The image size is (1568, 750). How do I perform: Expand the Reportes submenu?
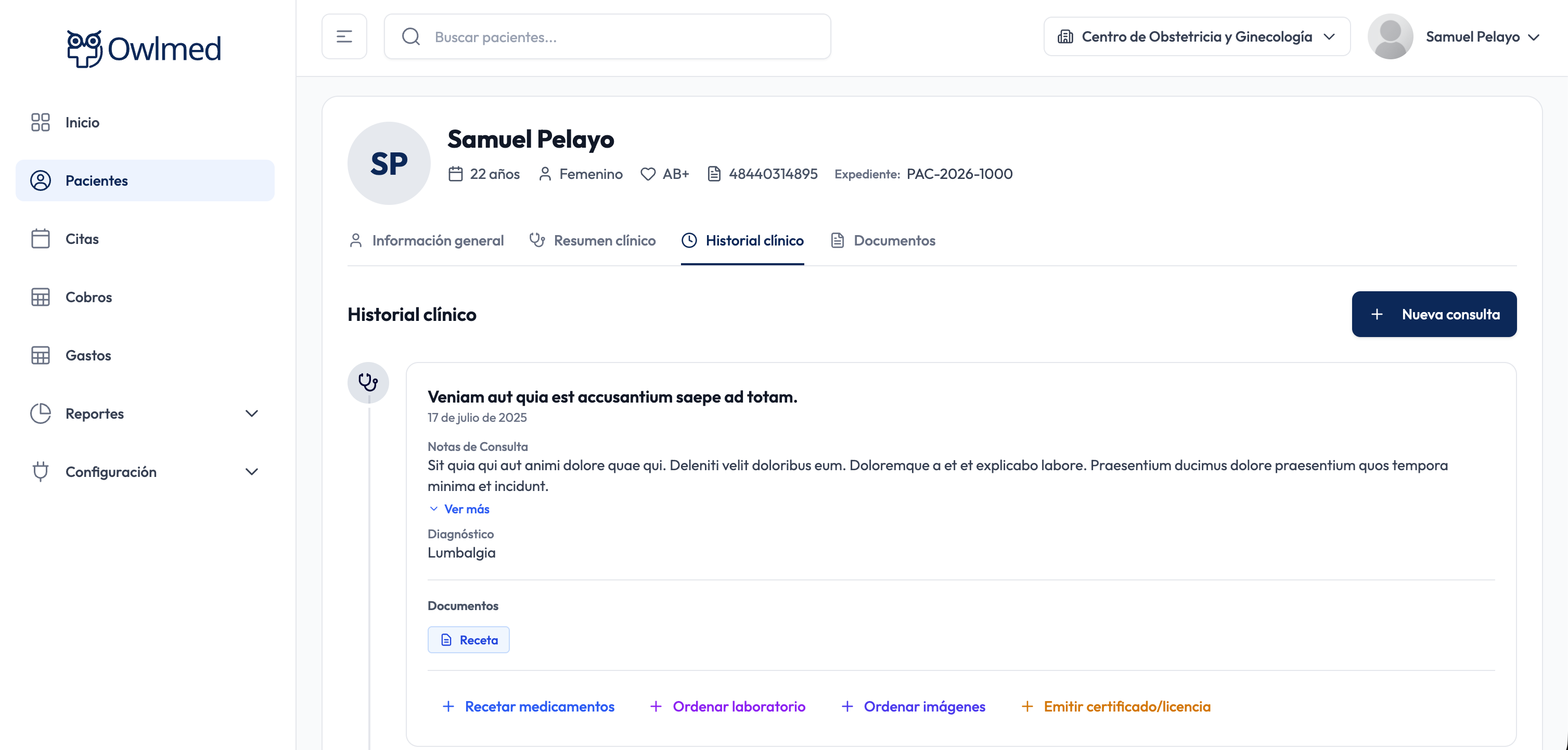252,413
